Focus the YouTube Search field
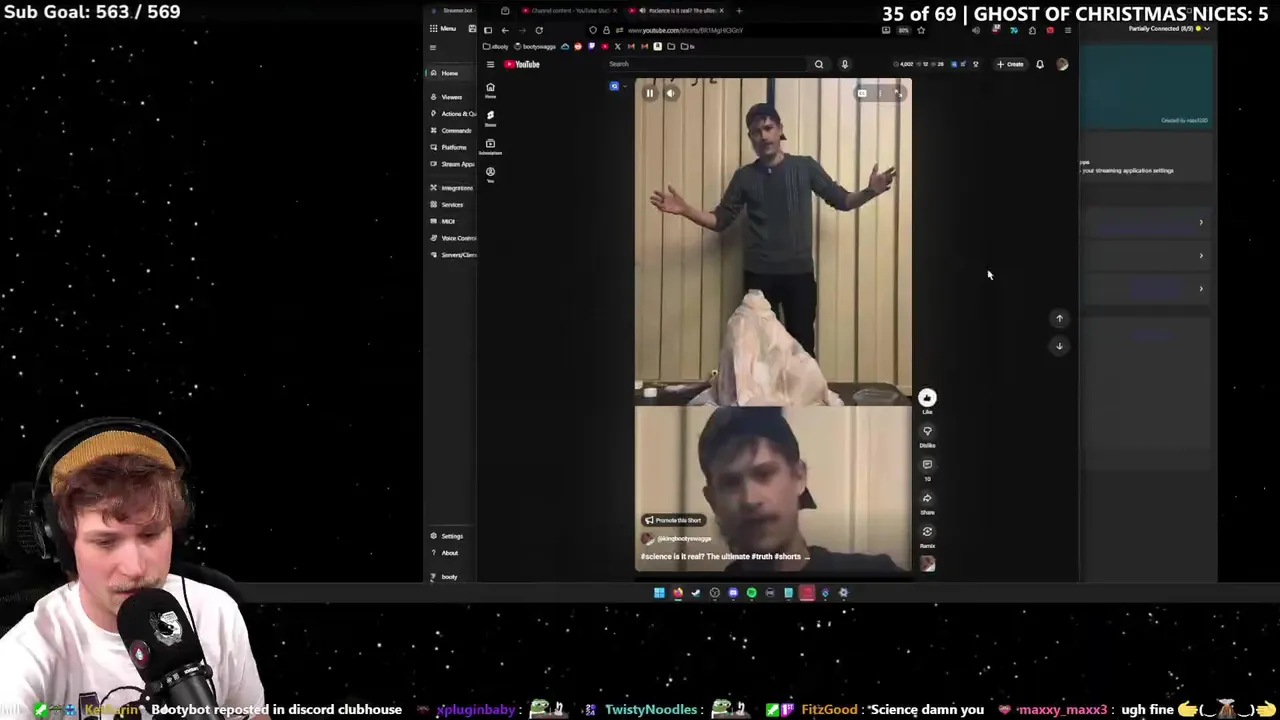 point(707,64)
